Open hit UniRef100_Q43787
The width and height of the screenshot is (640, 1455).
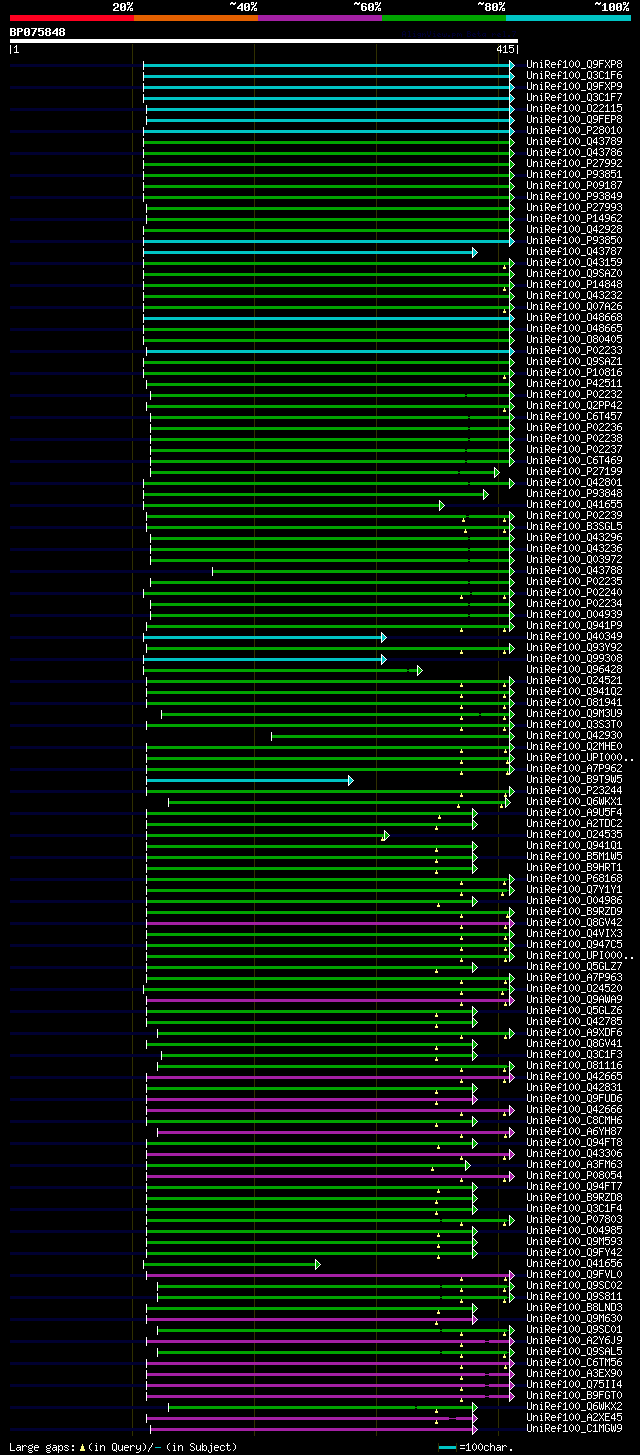574,251
